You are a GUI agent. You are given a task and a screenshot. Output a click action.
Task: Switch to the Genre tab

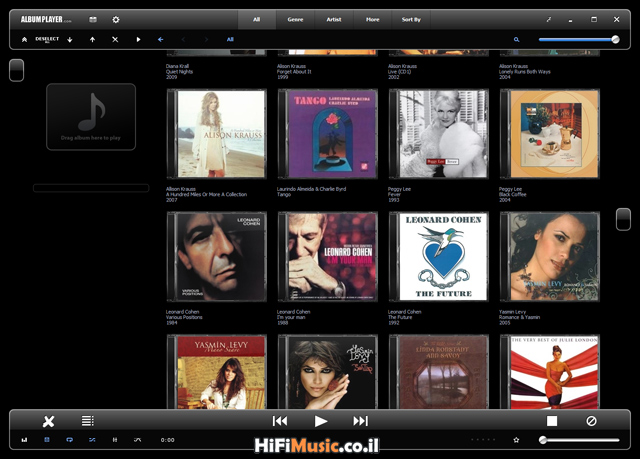(x=295, y=19)
